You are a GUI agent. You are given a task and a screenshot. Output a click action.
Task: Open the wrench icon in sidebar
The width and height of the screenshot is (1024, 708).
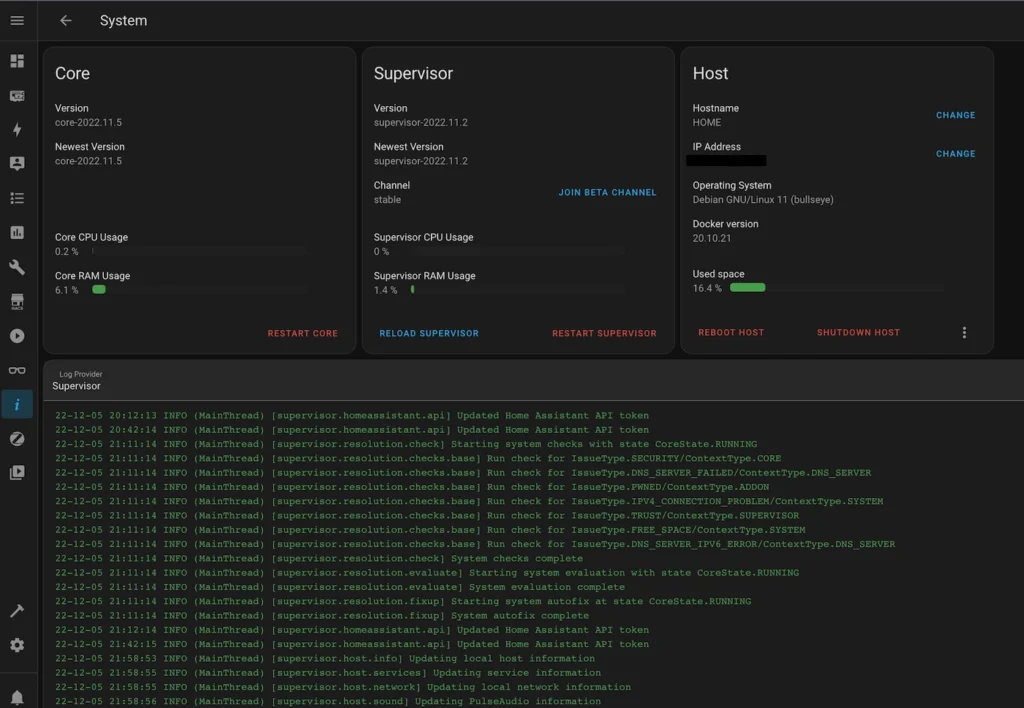[17, 267]
